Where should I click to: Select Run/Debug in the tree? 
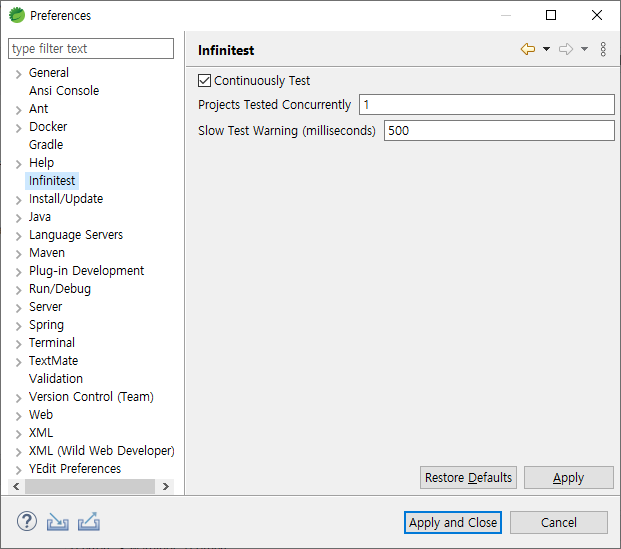(x=60, y=289)
